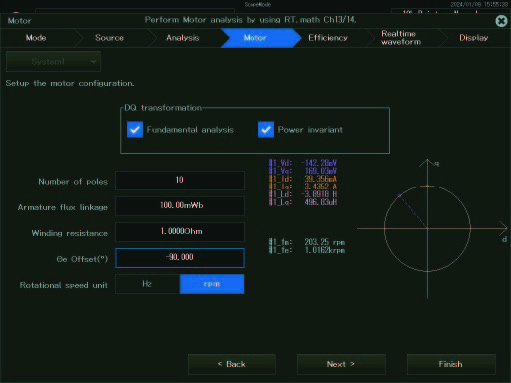Close the Motor dialog with X icon
511x383 pixels.
501,21
